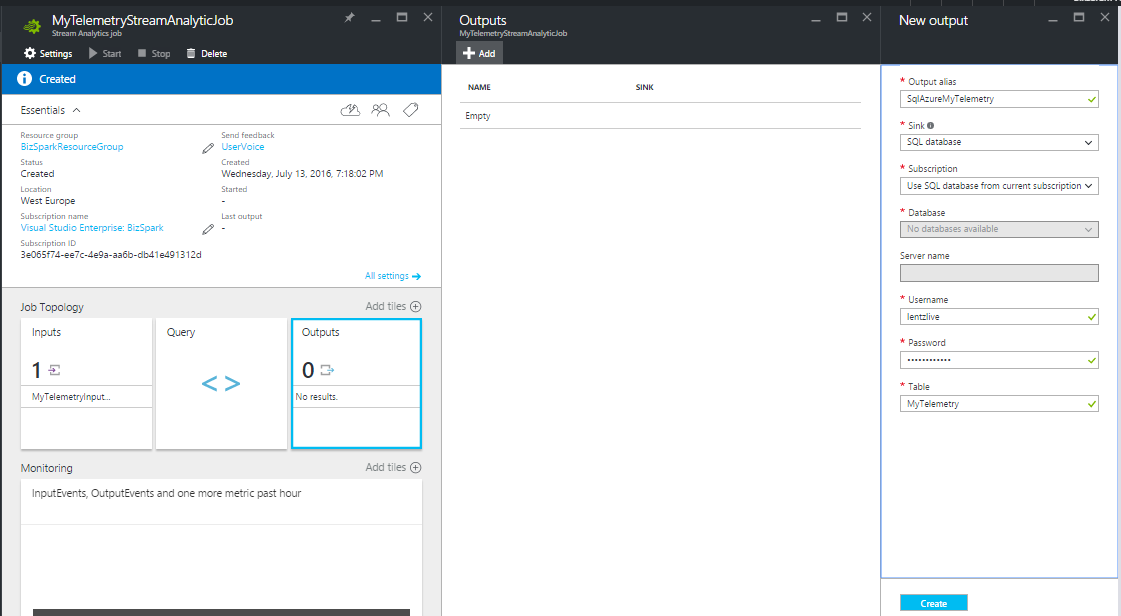Edit resource group with pencil icon
The height and width of the screenshot is (616, 1121).
point(208,147)
